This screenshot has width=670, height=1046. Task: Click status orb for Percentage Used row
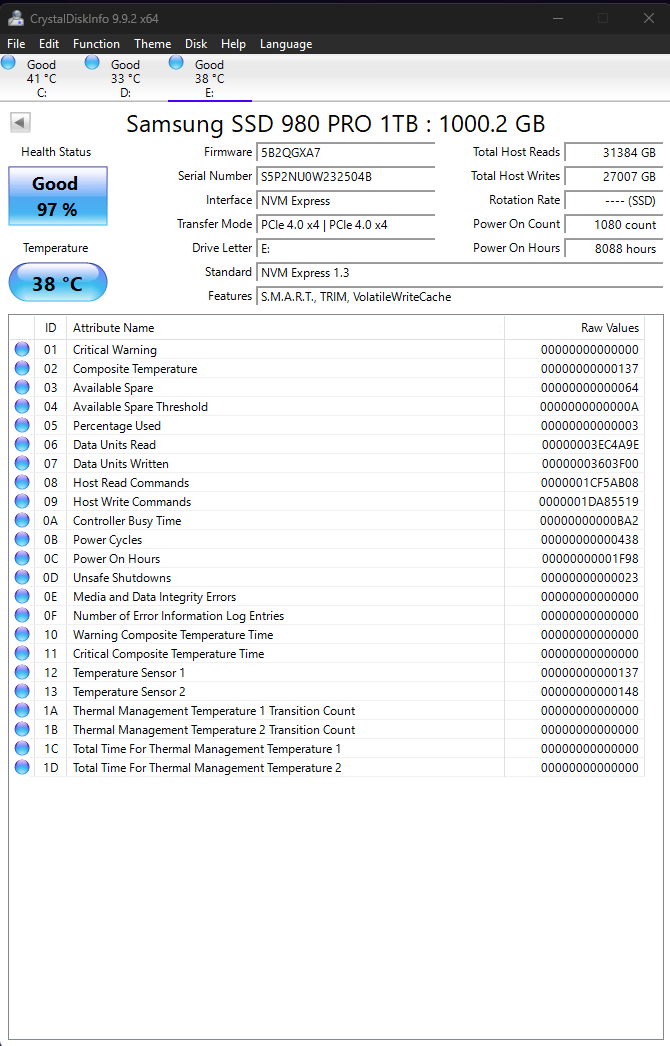pos(22,425)
